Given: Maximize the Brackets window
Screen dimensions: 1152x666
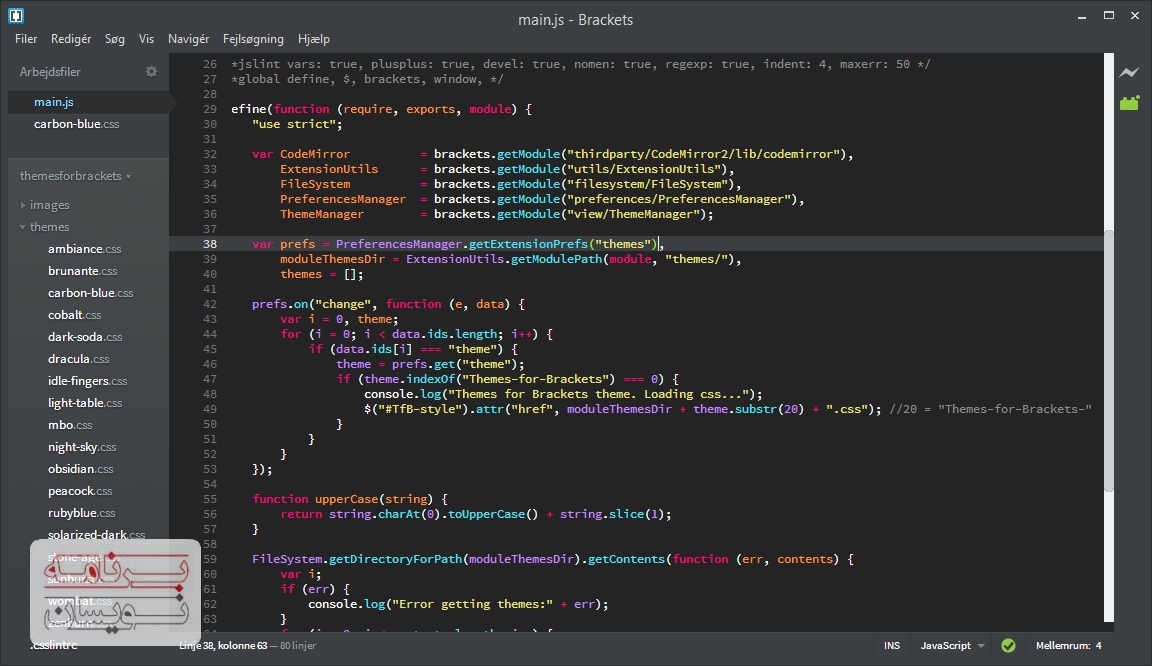Looking at the screenshot, I should point(1109,15).
